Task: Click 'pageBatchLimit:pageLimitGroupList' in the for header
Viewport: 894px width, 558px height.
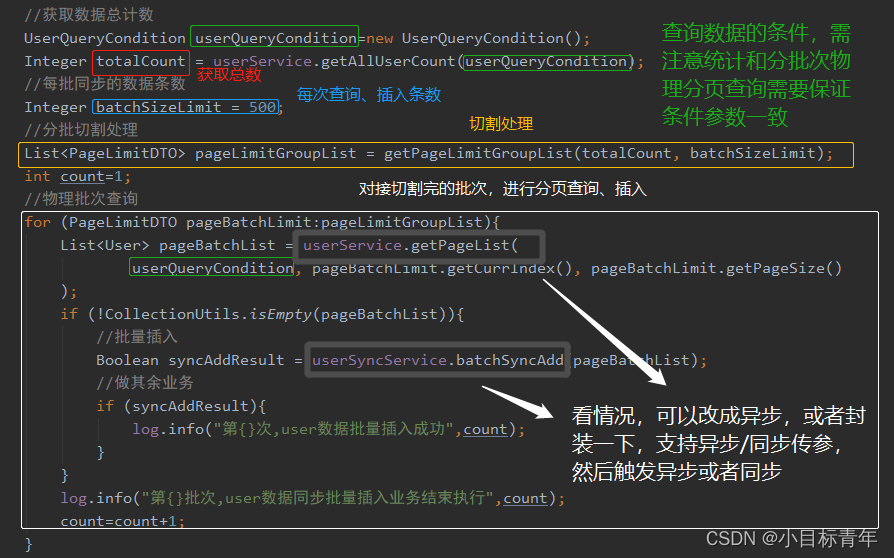Action: [x=334, y=222]
